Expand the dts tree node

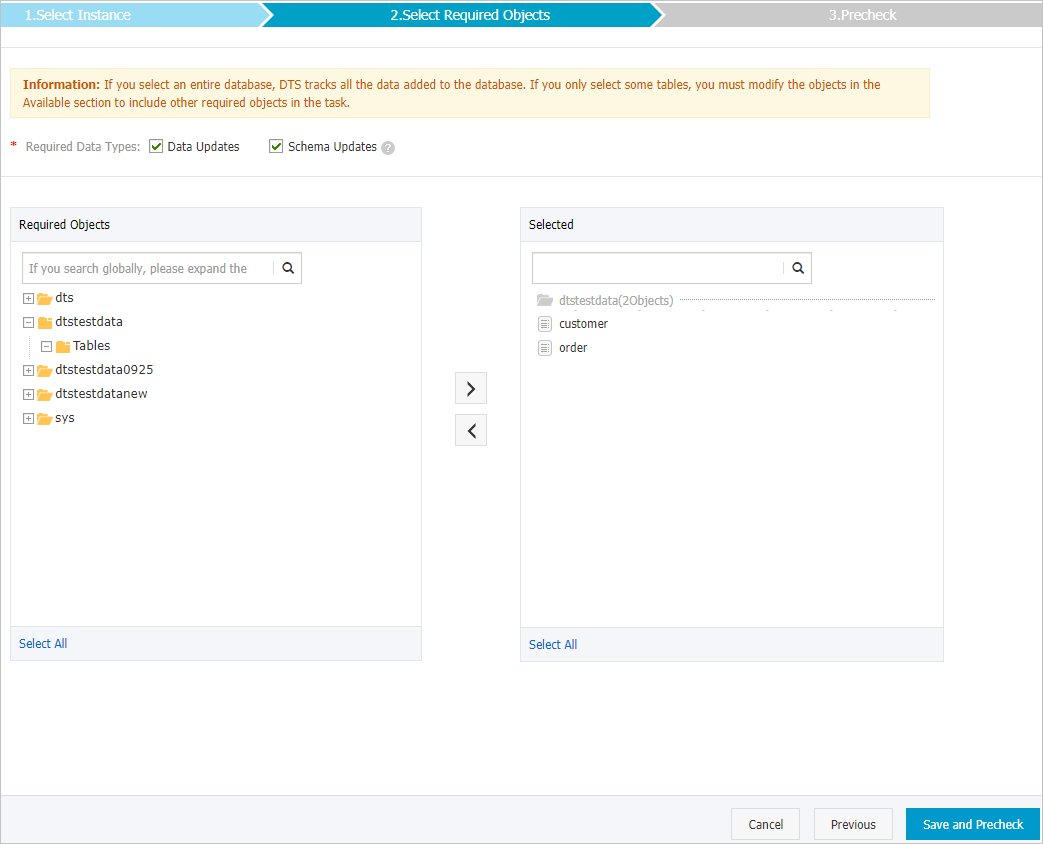[28, 297]
